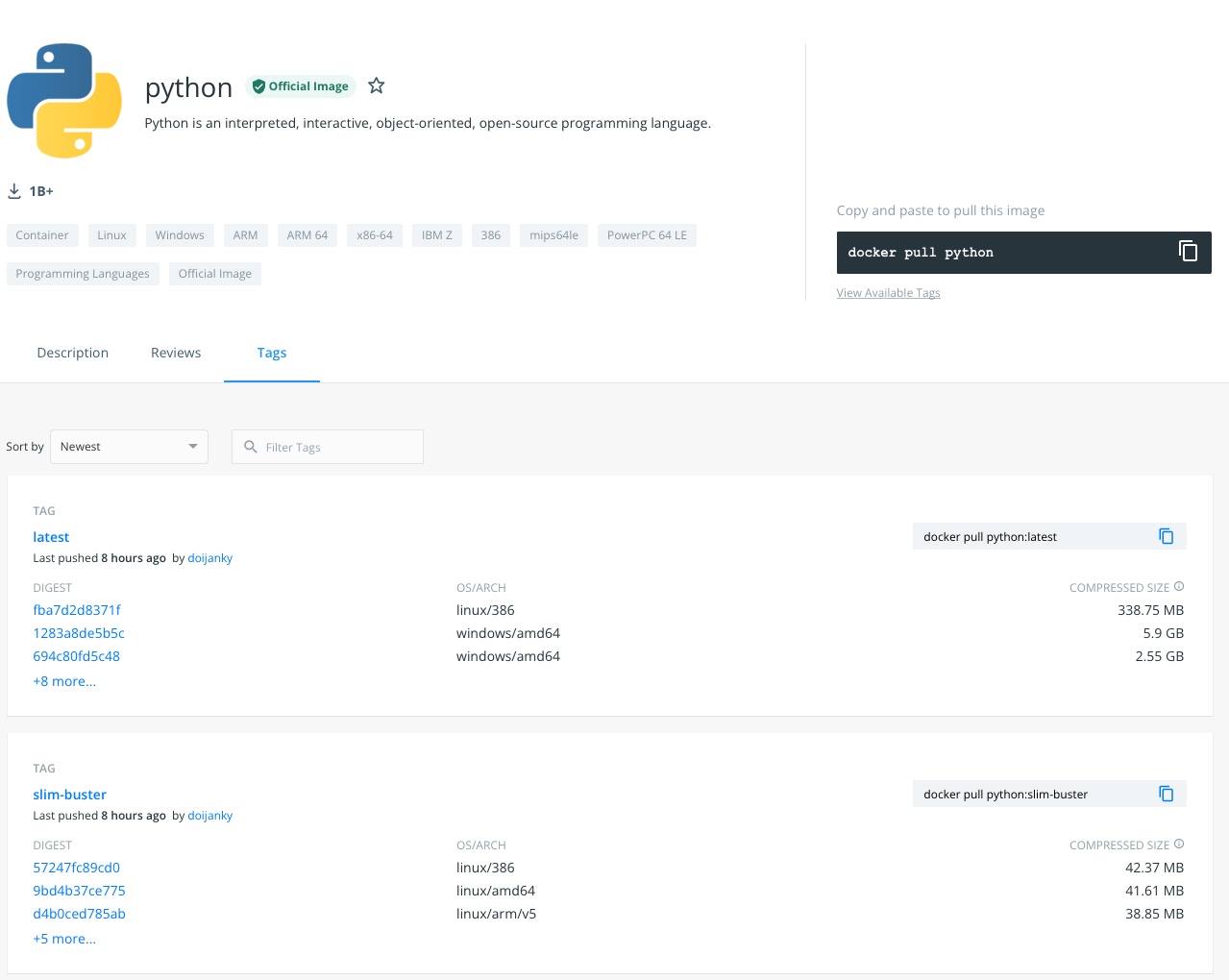
Task: Select the ARM 64 category chip
Action: tap(307, 235)
